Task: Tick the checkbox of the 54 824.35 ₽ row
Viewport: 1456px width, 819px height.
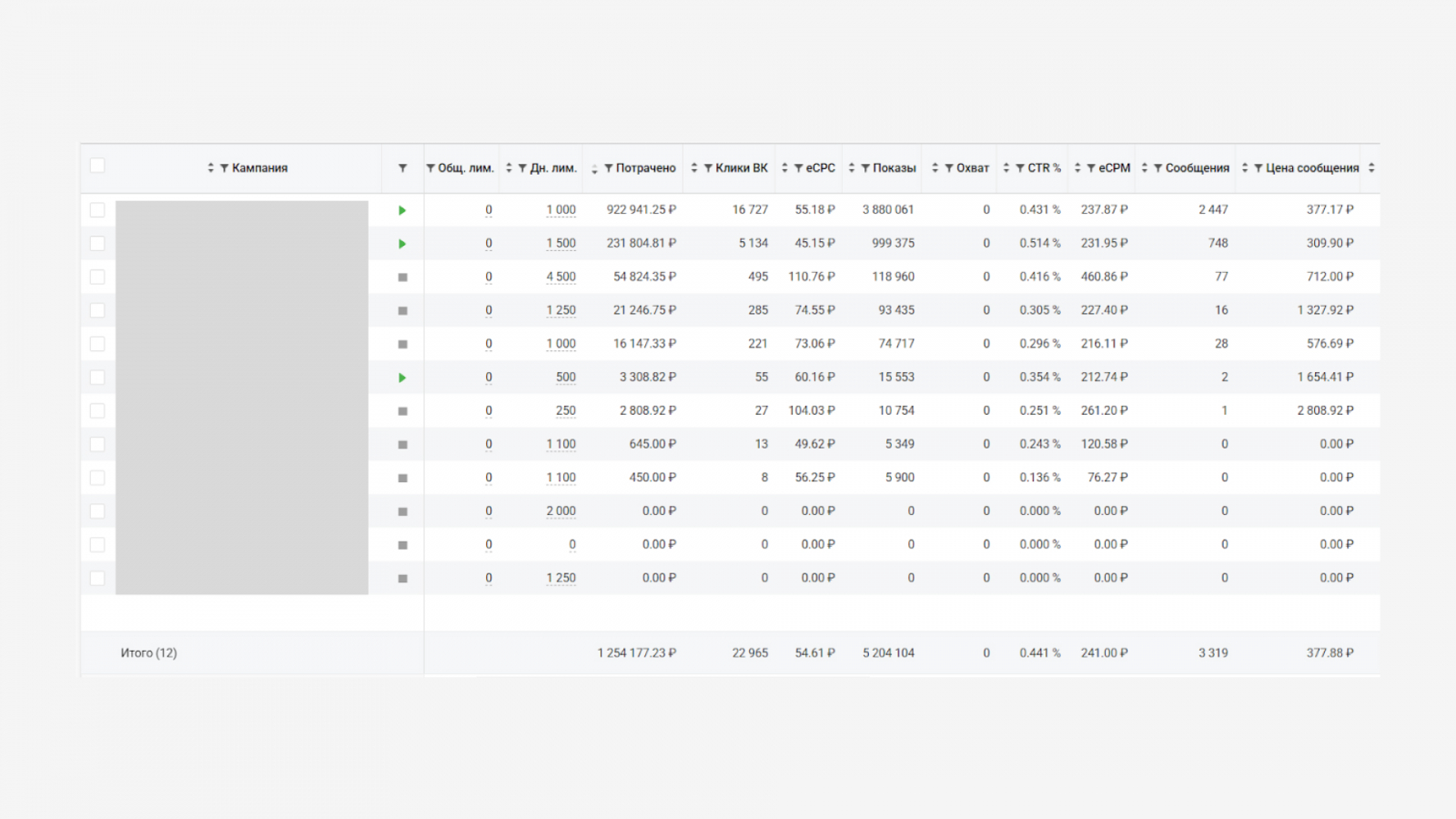Action: 97,277
